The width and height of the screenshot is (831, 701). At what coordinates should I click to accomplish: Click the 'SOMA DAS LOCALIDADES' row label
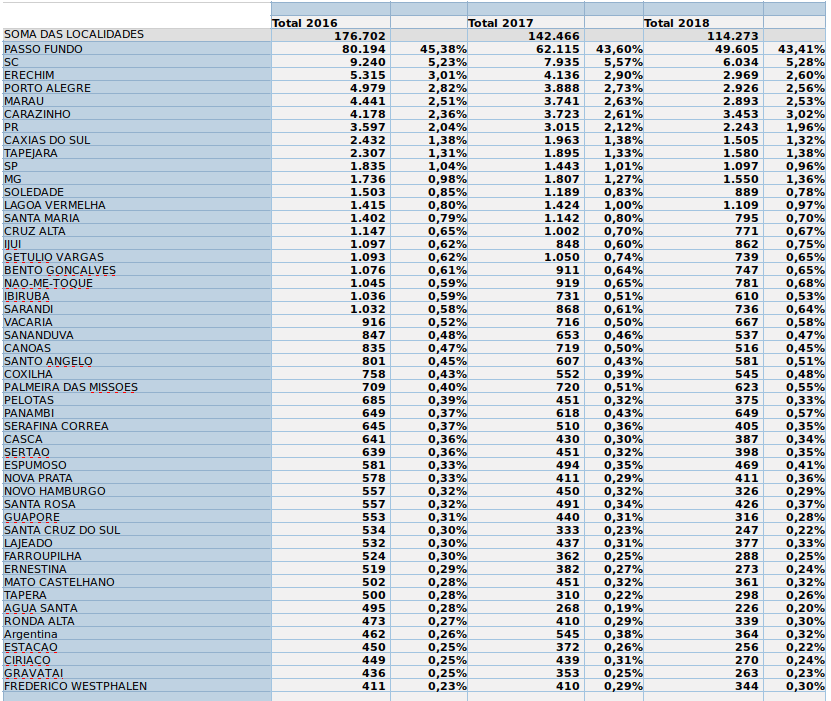click(74, 35)
